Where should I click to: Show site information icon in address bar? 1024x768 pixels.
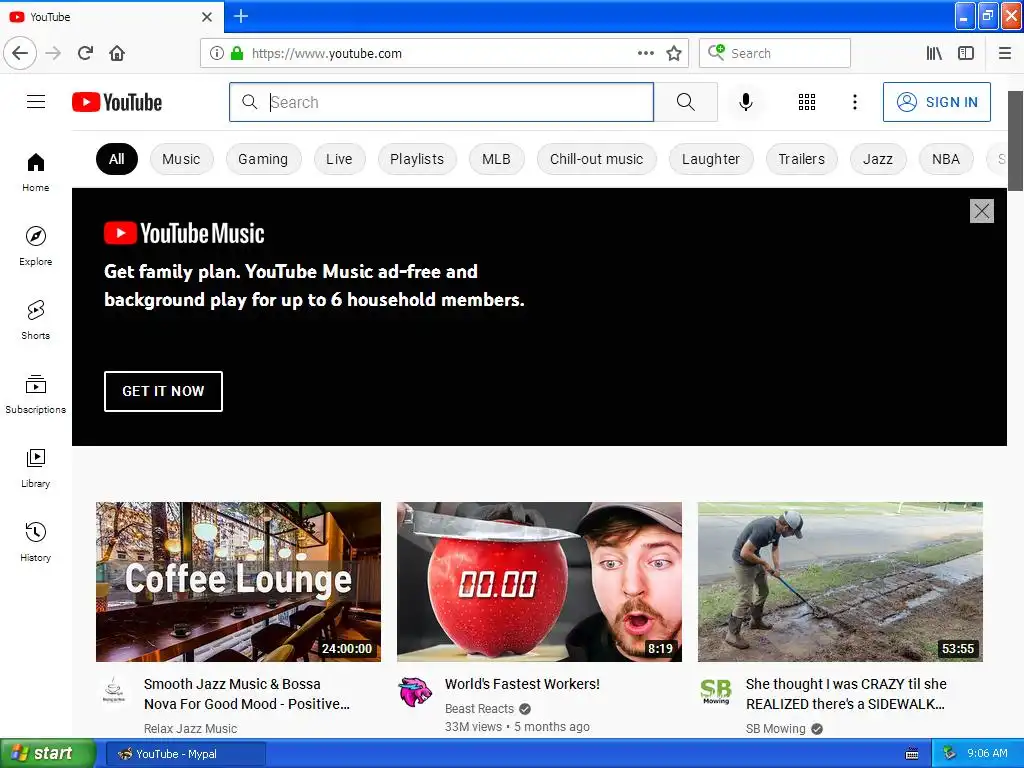(x=216, y=53)
